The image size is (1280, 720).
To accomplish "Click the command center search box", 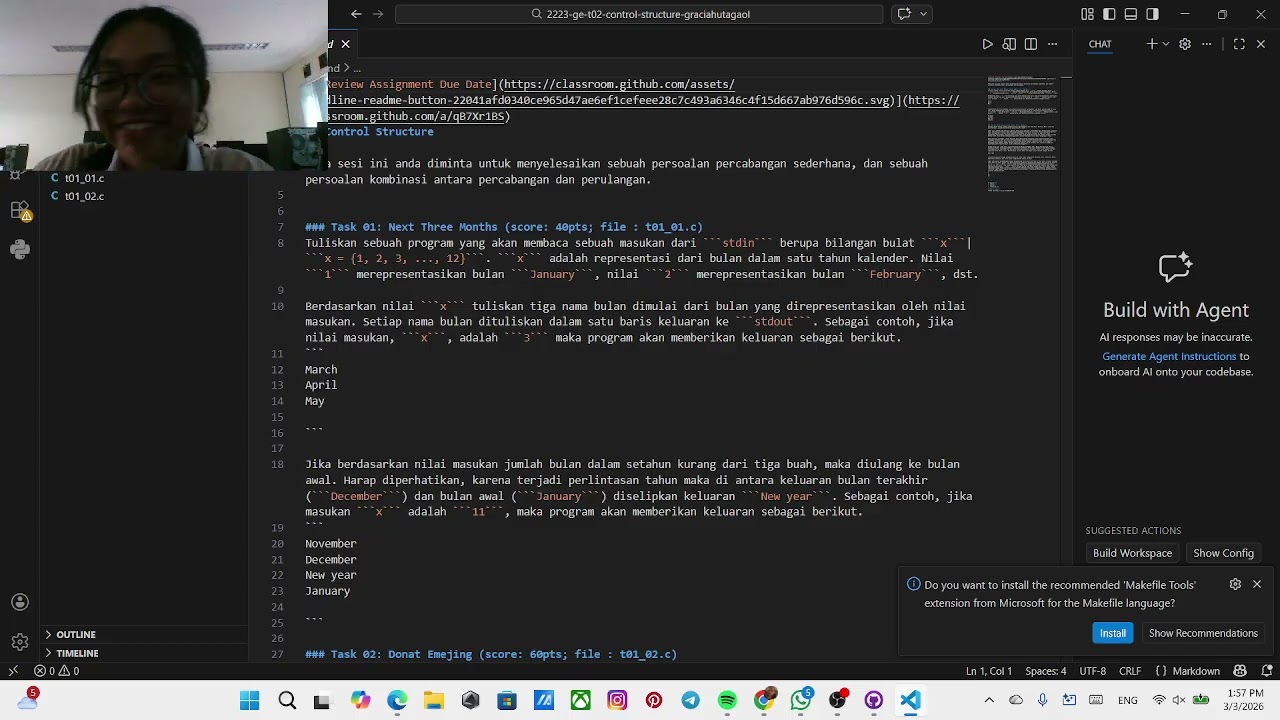I will tap(639, 14).
